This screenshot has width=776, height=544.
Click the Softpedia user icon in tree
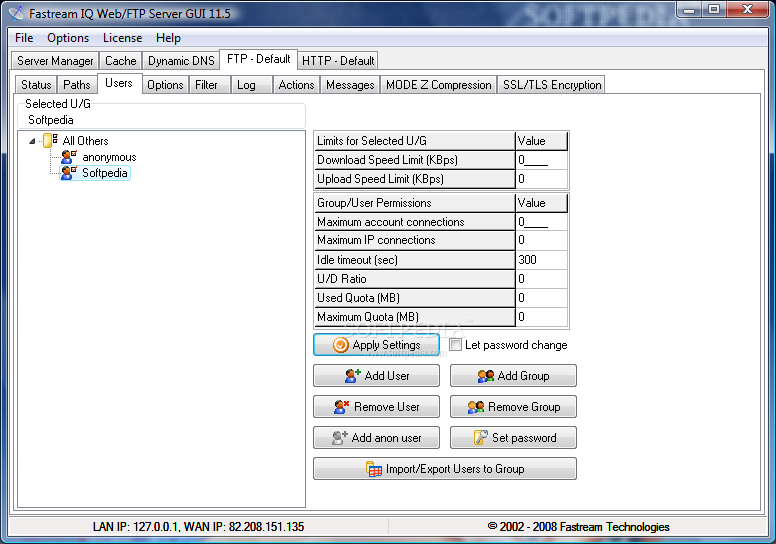click(x=69, y=173)
